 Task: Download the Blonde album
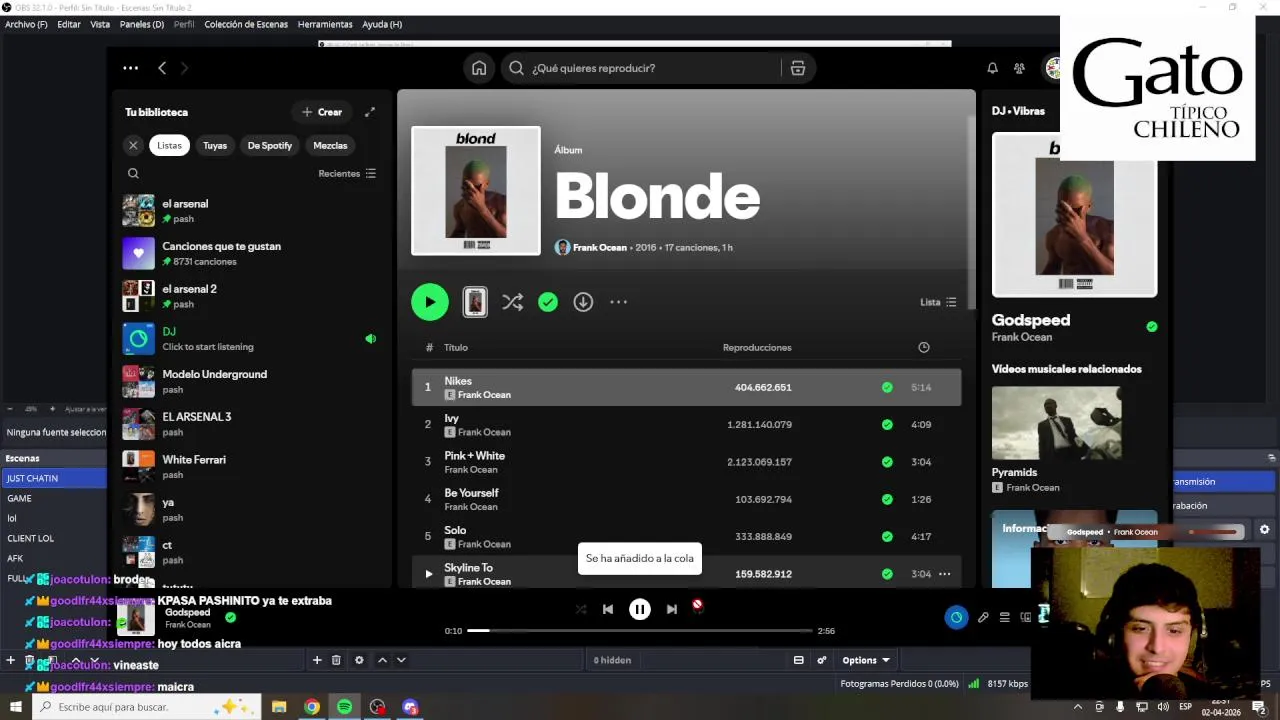tap(583, 302)
